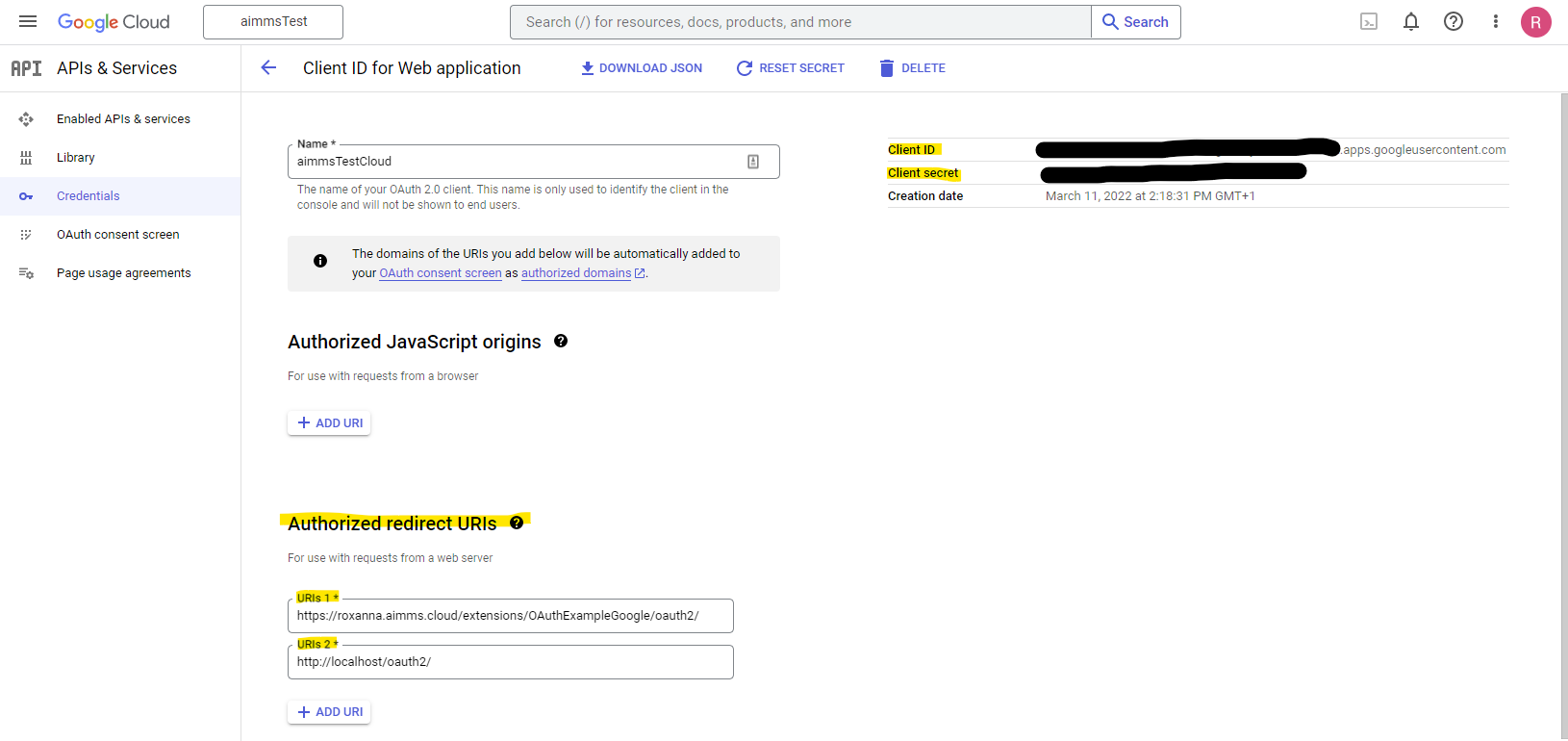Click the API icon beside APIs & Services
Viewport: 1568px width, 741px height.
pyautogui.click(x=26, y=68)
